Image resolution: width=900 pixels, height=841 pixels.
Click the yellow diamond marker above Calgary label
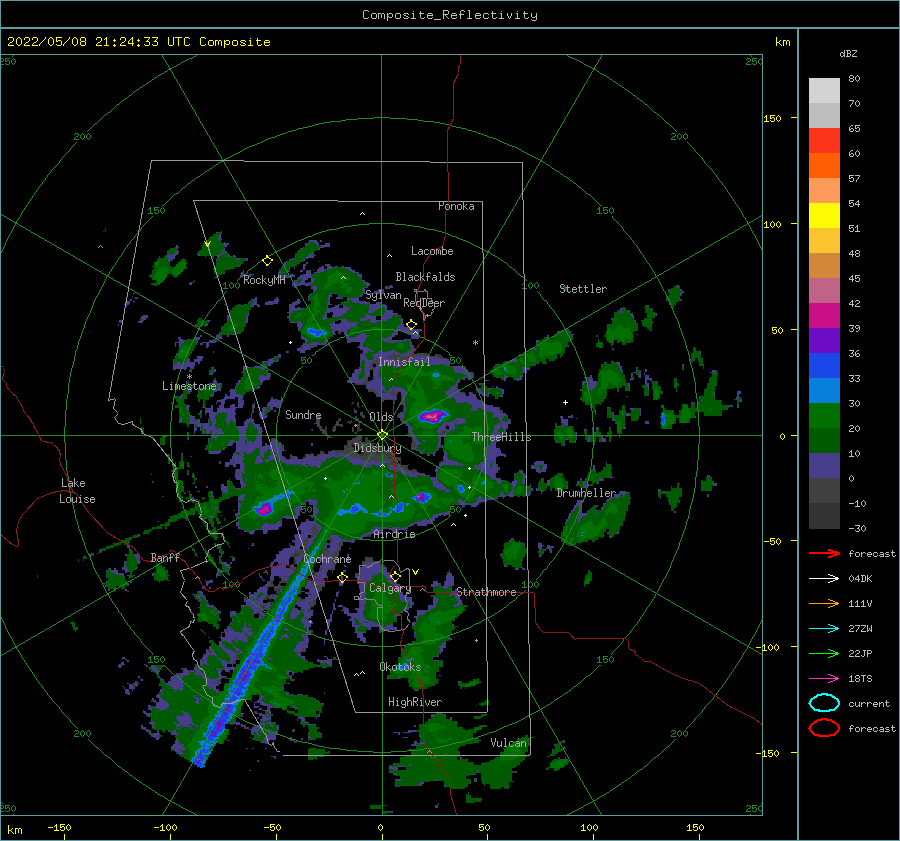395,576
